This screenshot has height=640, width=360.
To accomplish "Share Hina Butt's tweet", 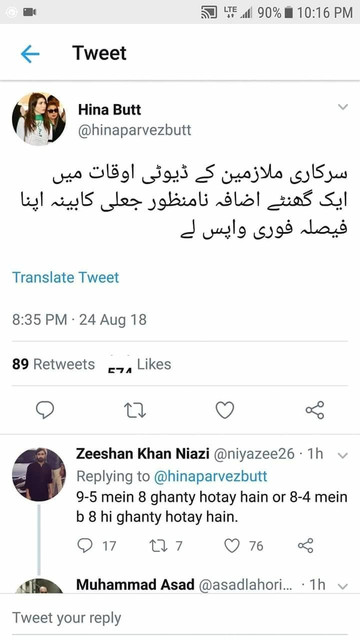I will click(x=315, y=410).
